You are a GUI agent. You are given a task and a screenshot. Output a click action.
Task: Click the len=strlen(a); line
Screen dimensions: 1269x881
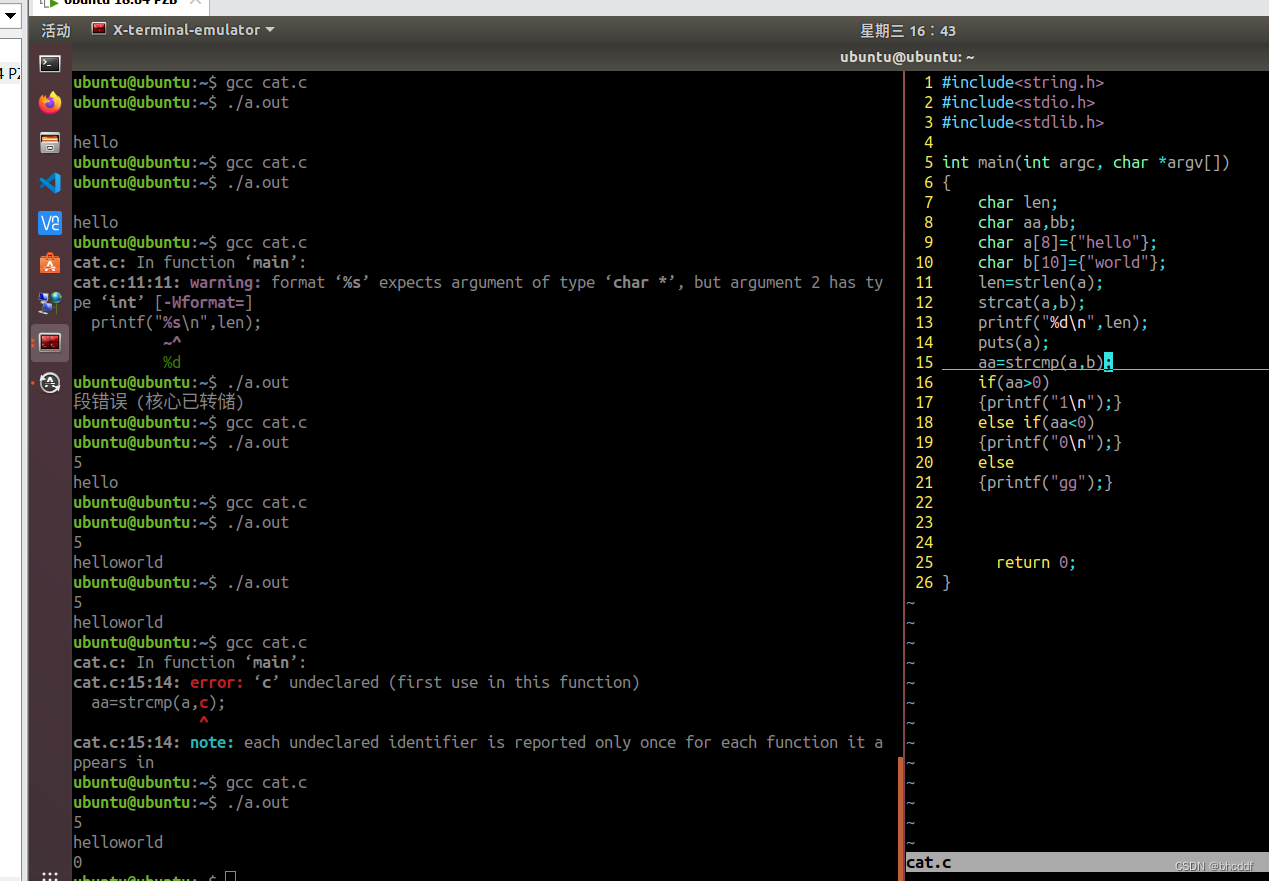coord(1041,282)
